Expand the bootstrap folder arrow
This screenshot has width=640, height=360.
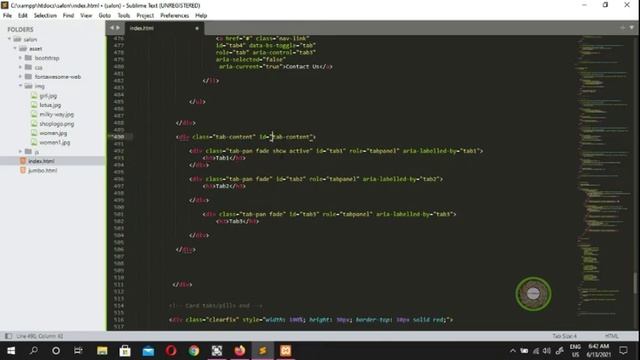tap(20, 58)
